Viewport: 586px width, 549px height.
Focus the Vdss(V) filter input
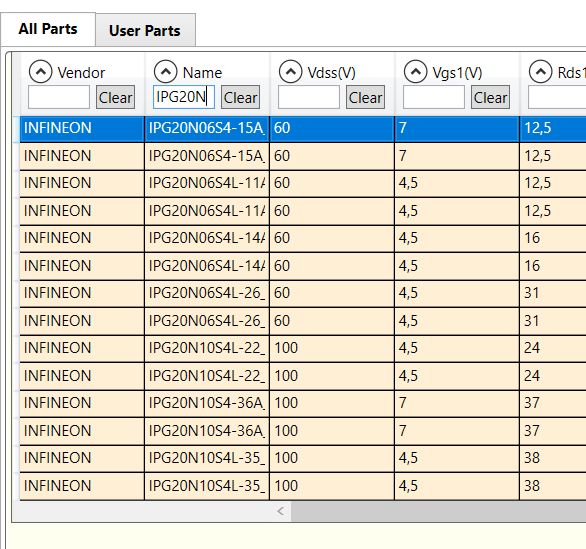pos(309,97)
